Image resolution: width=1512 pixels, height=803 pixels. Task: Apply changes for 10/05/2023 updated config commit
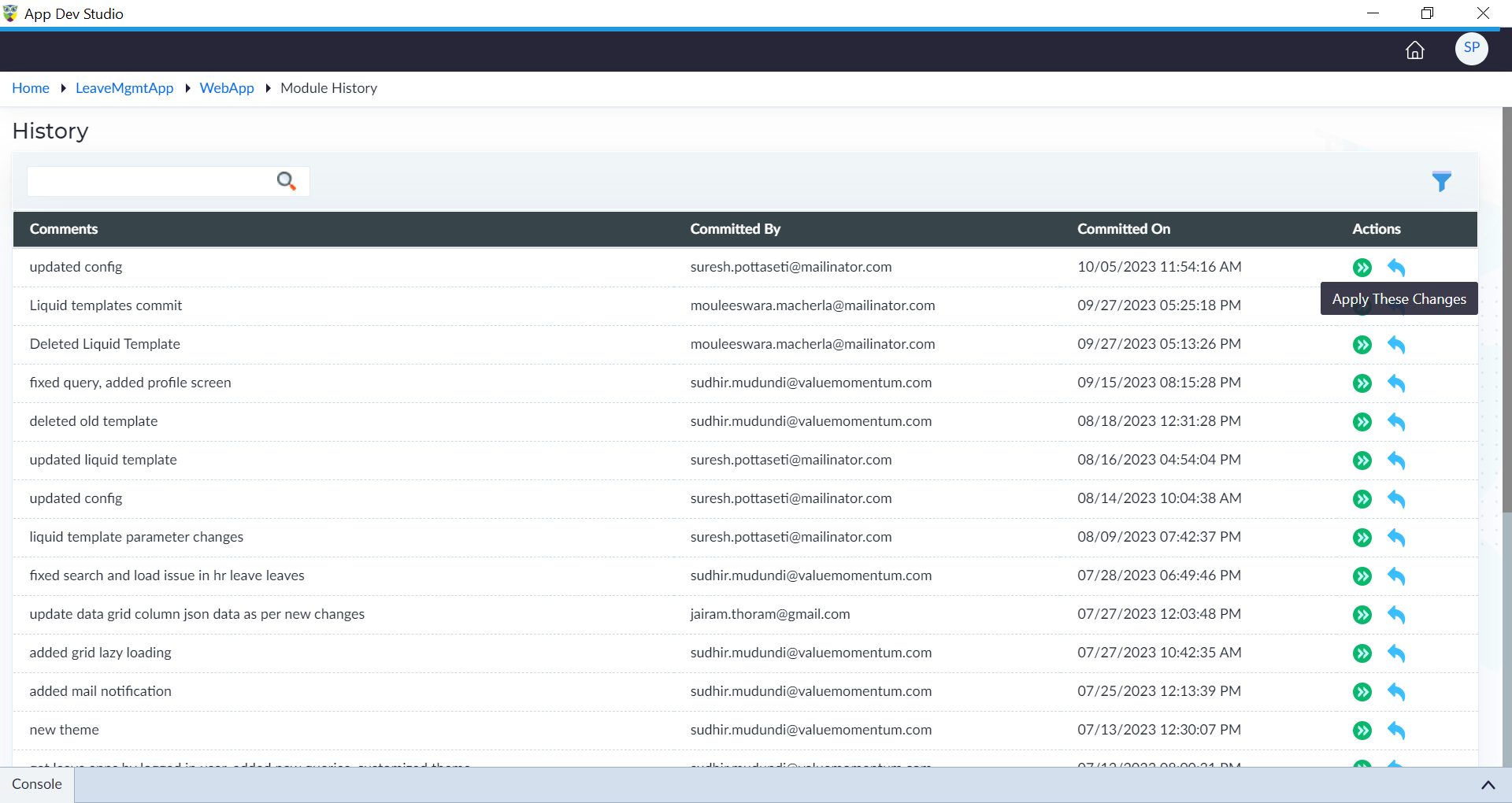click(x=1362, y=268)
